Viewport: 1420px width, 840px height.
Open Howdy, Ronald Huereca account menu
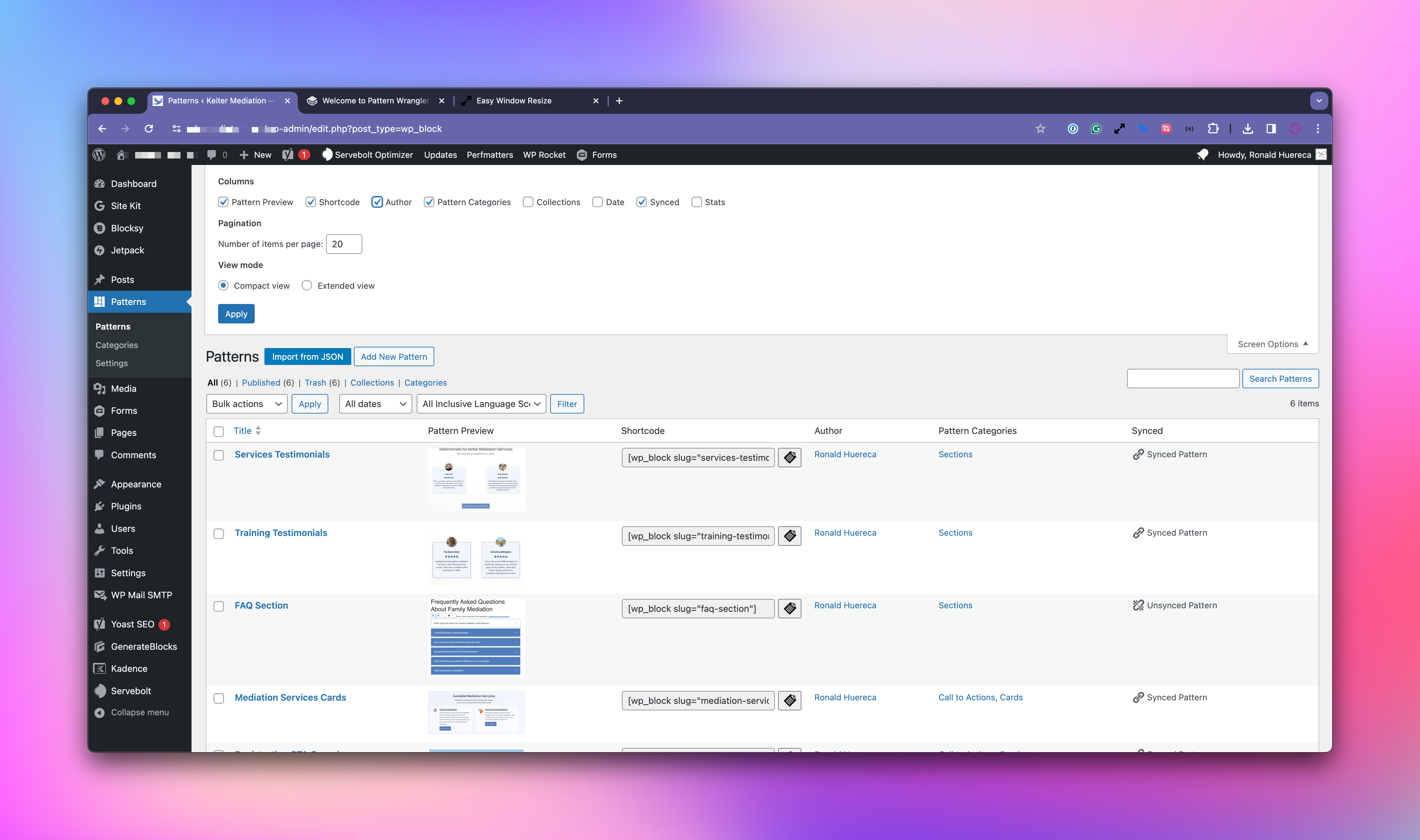point(1272,155)
